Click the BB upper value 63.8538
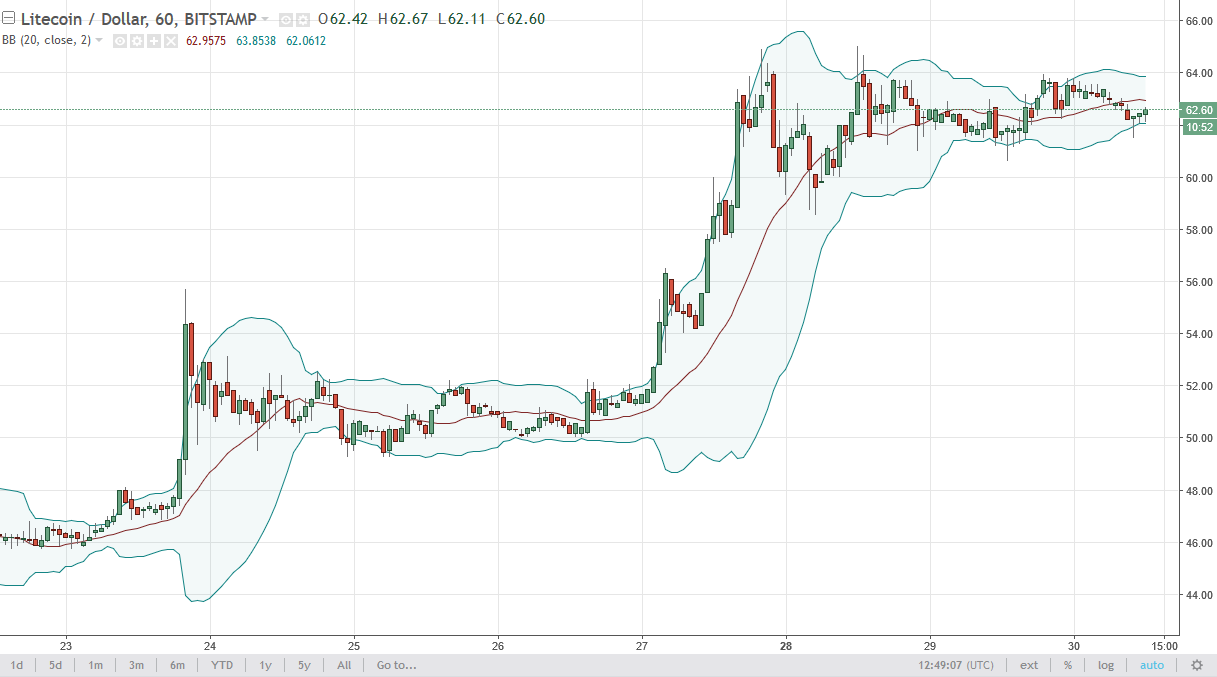The height and width of the screenshot is (677, 1217). 256,41
